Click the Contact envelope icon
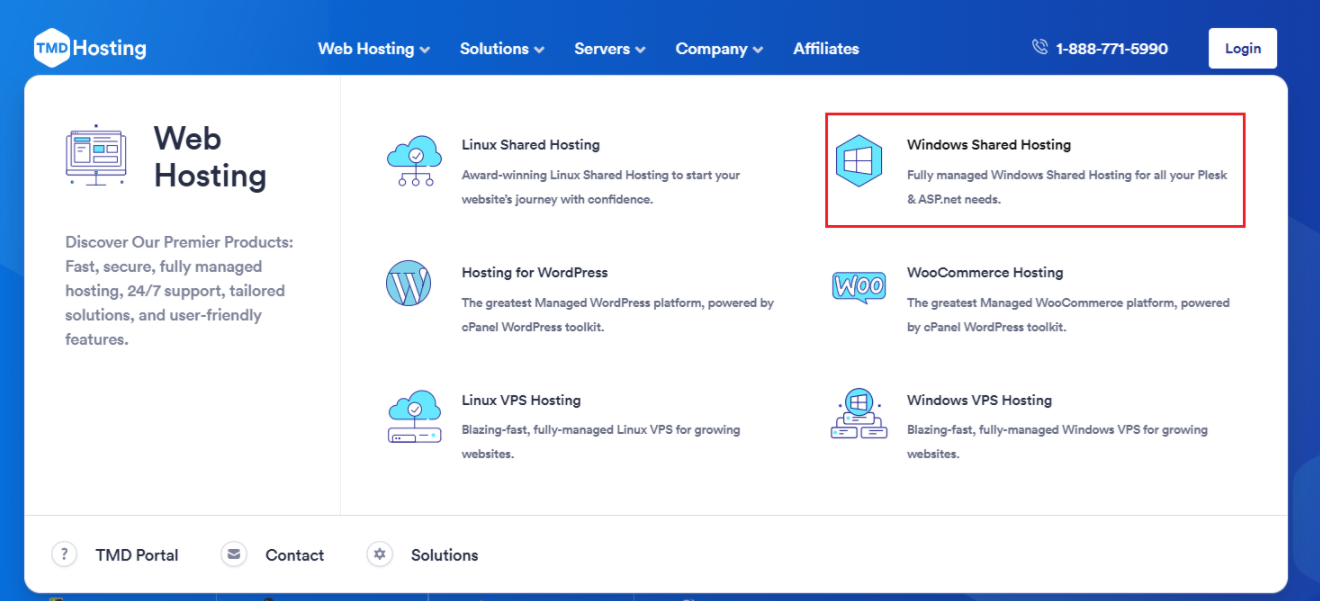The height and width of the screenshot is (601, 1320). point(234,554)
